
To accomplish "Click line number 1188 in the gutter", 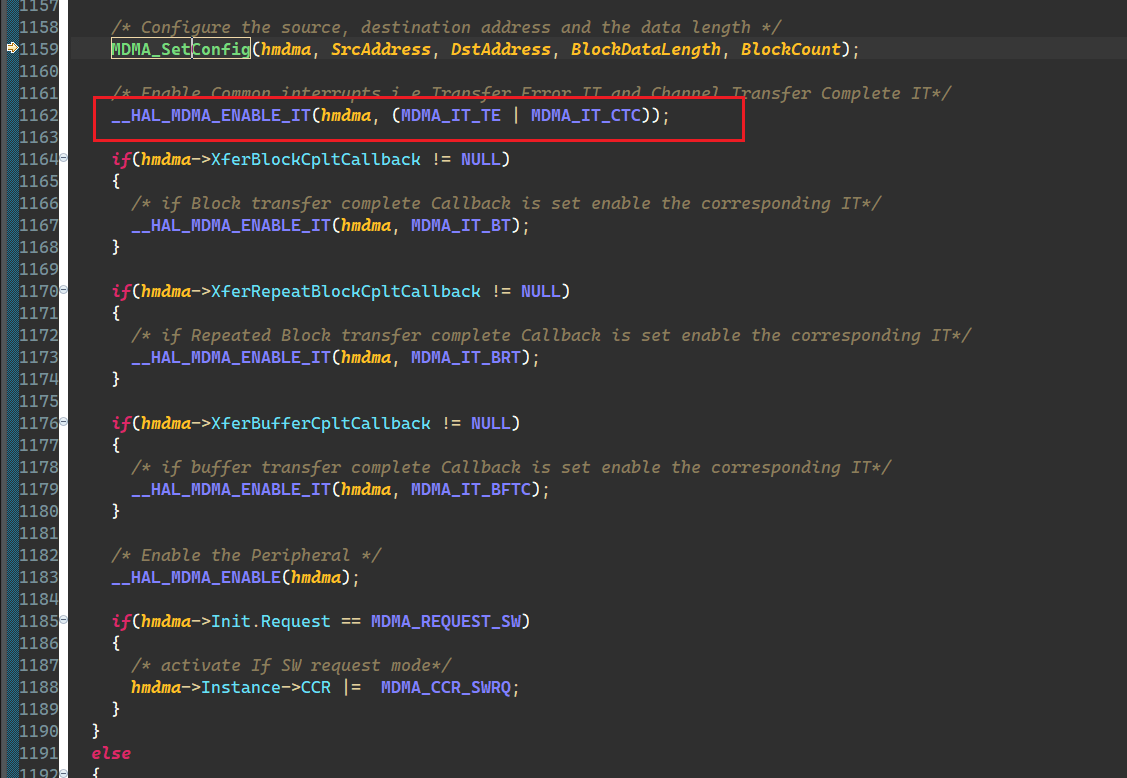I will tap(39, 687).
